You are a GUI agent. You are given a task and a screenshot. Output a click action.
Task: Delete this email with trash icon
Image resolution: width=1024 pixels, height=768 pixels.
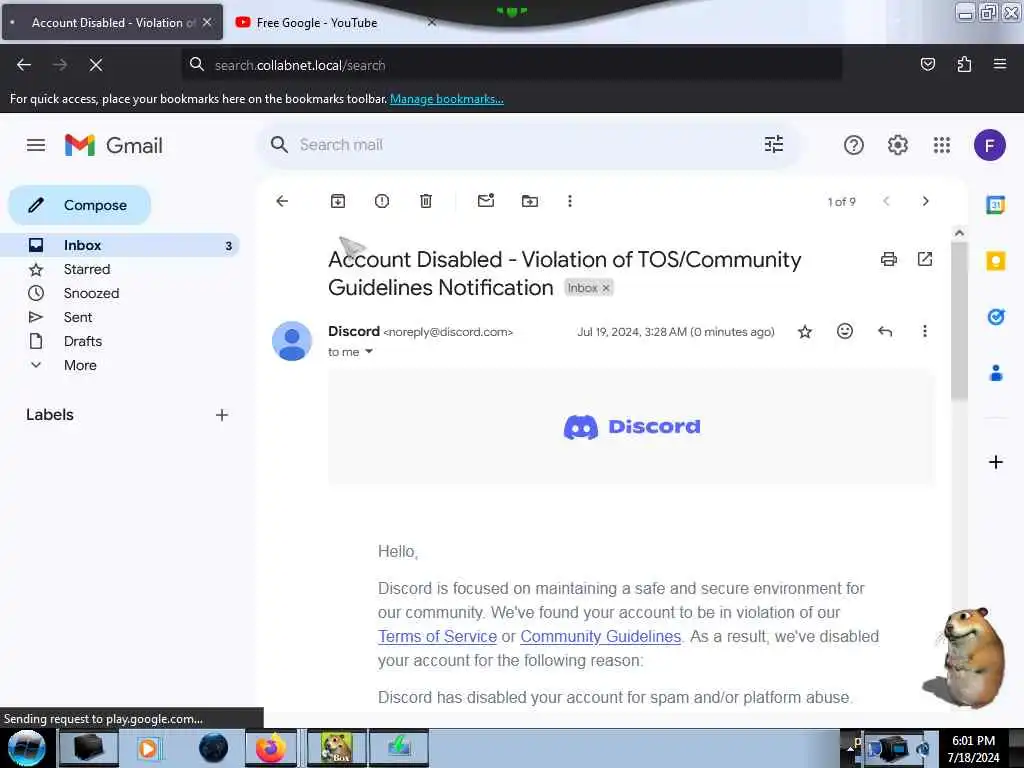click(426, 201)
